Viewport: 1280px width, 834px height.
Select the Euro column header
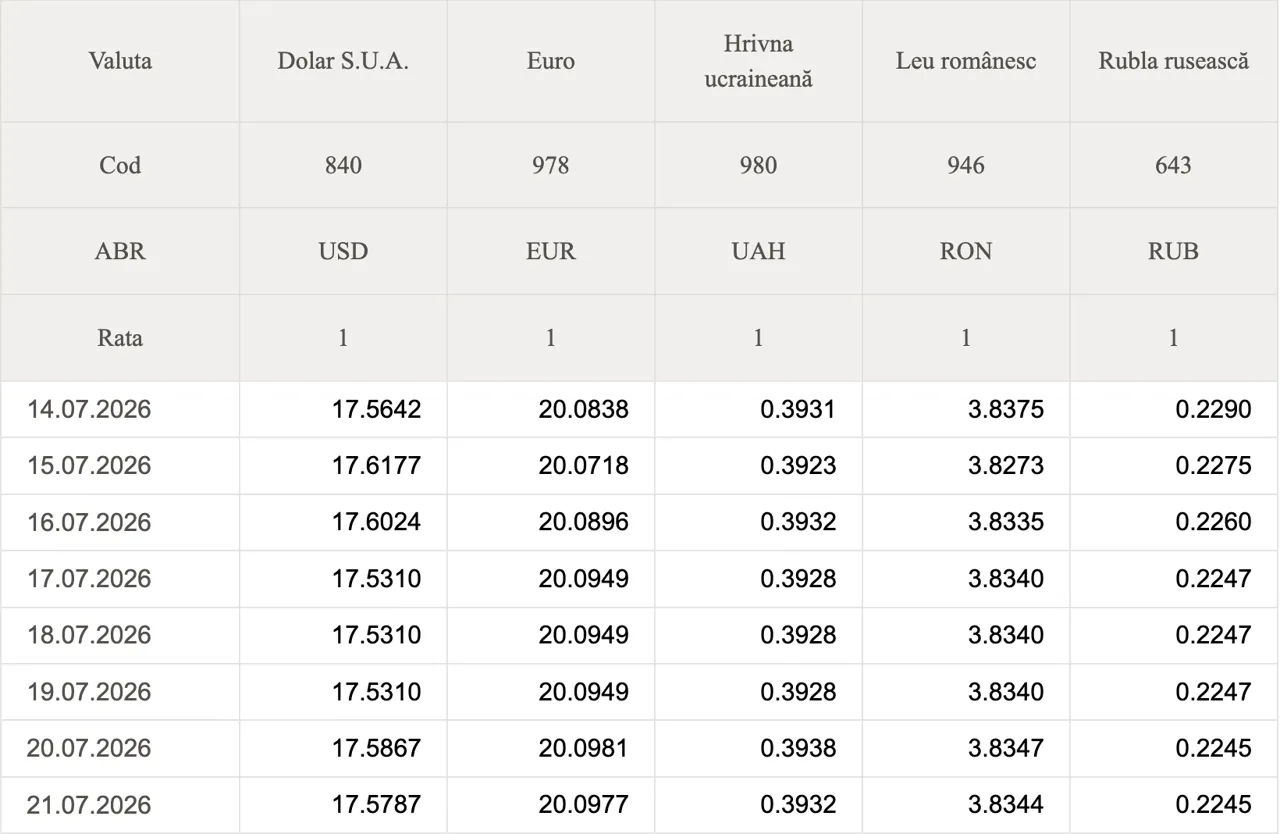(551, 61)
